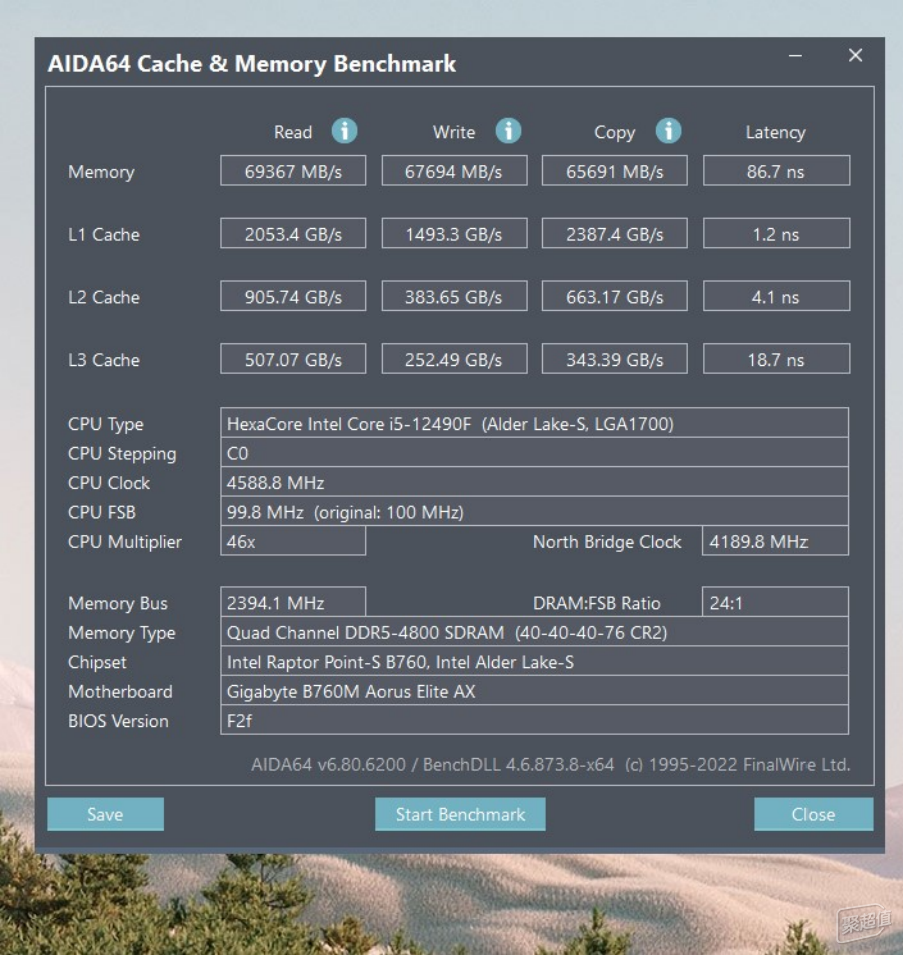Screen dimensions: 903x955
Task: Click the CPU Stepping C0 field
Action: 534,453
